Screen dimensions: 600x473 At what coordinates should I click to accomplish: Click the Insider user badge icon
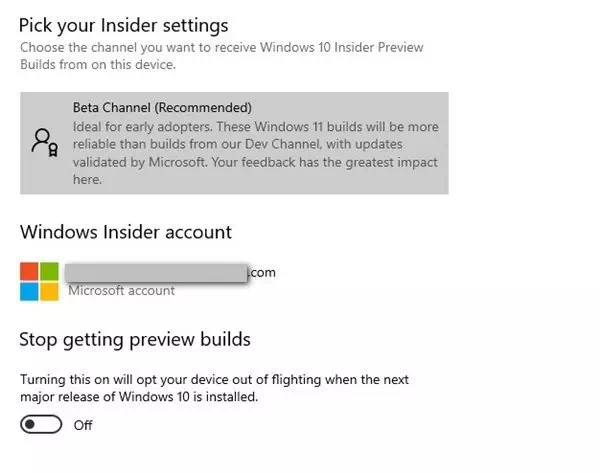coord(45,142)
